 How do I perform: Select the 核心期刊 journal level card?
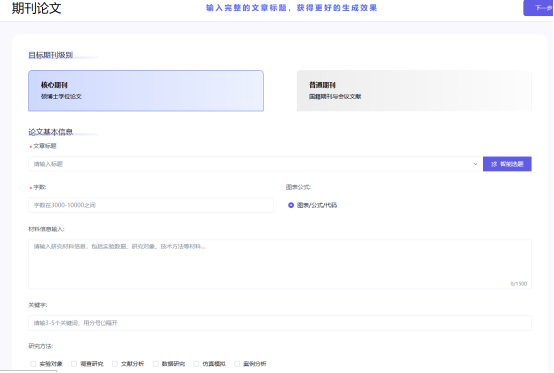(146, 91)
